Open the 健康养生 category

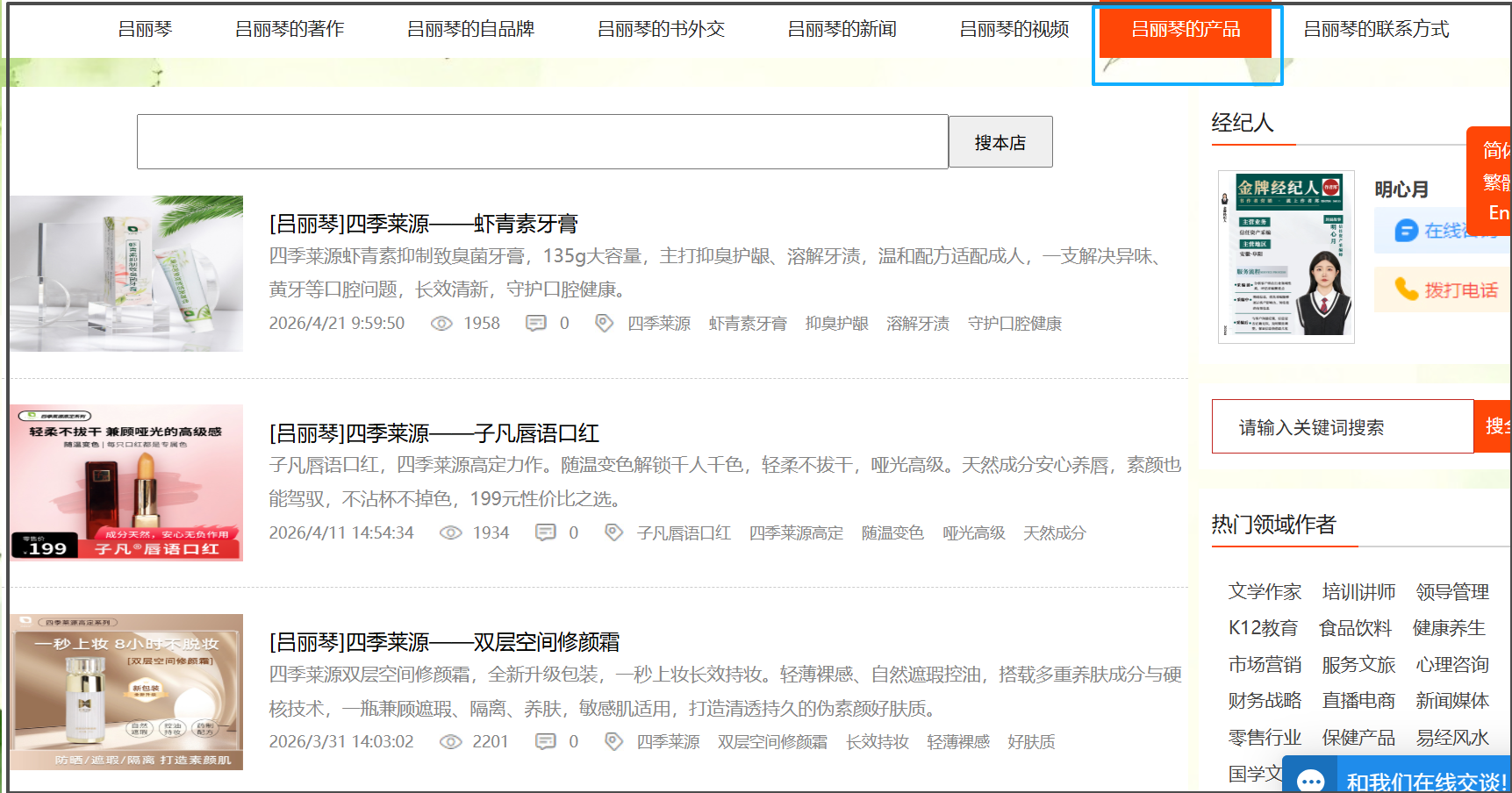tap(1449, 628)
